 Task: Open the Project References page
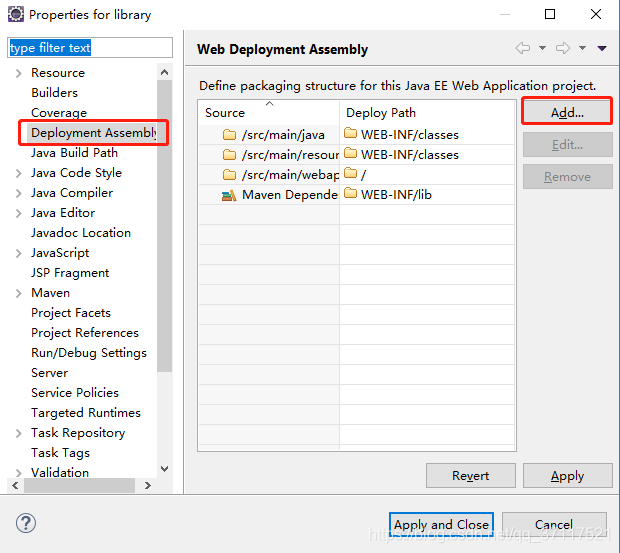tap(85, 333)
